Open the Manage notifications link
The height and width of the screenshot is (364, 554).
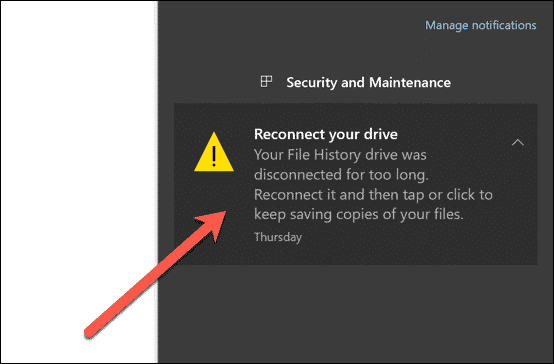pos(481,25)
